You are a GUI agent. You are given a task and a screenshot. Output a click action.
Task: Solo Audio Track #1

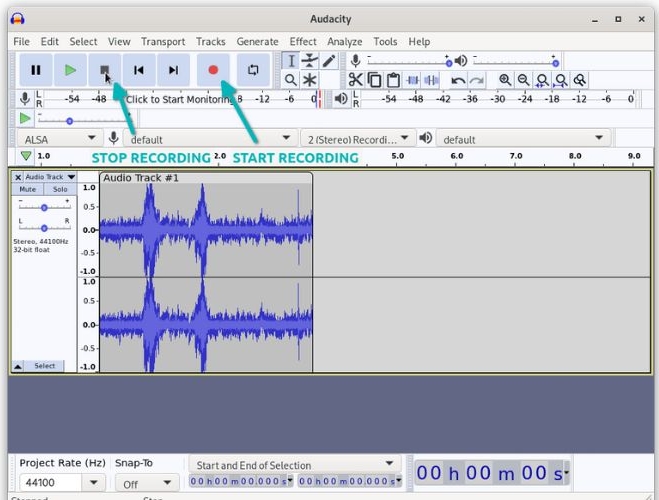(60, 189)
